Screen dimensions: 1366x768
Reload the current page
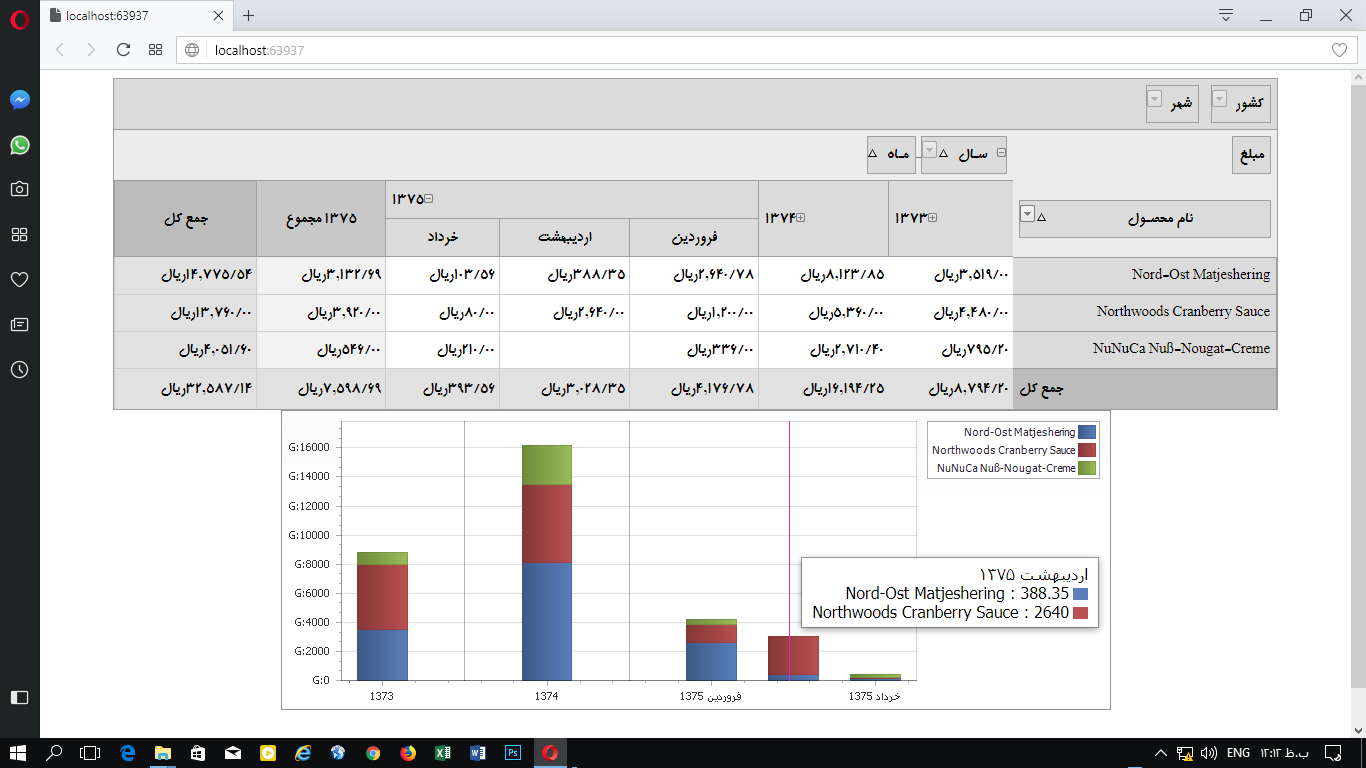click(x=122, y=49)
